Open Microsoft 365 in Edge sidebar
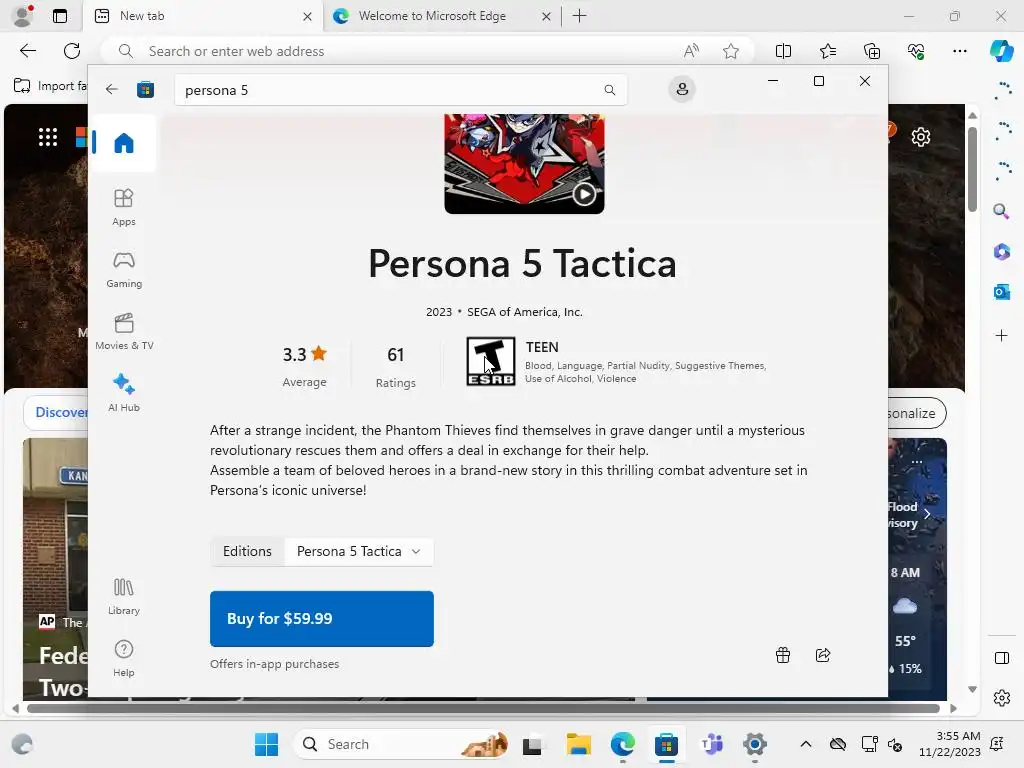The height and width of the screenshot is (768, 1024). point(1001,251)
